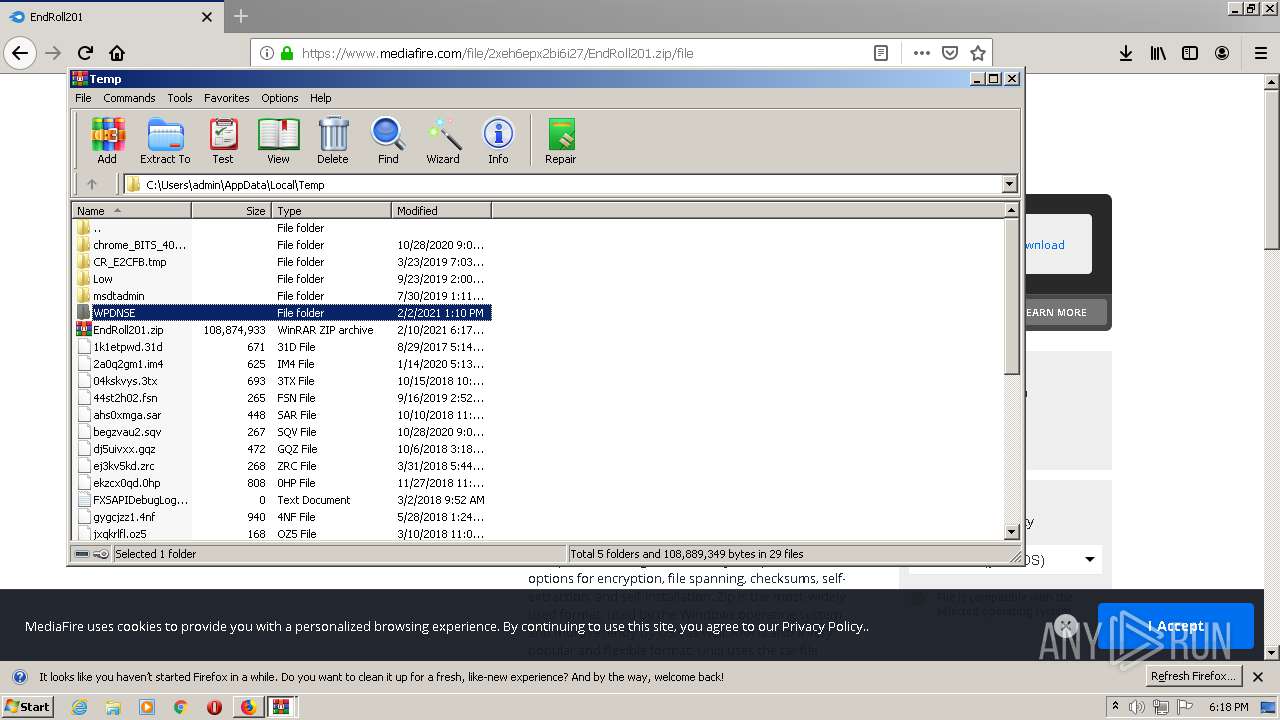Expand the WinRAR path dropdown arrow
The height and width of the screenshot is (720, 1280).
(x=1009, y=184)
